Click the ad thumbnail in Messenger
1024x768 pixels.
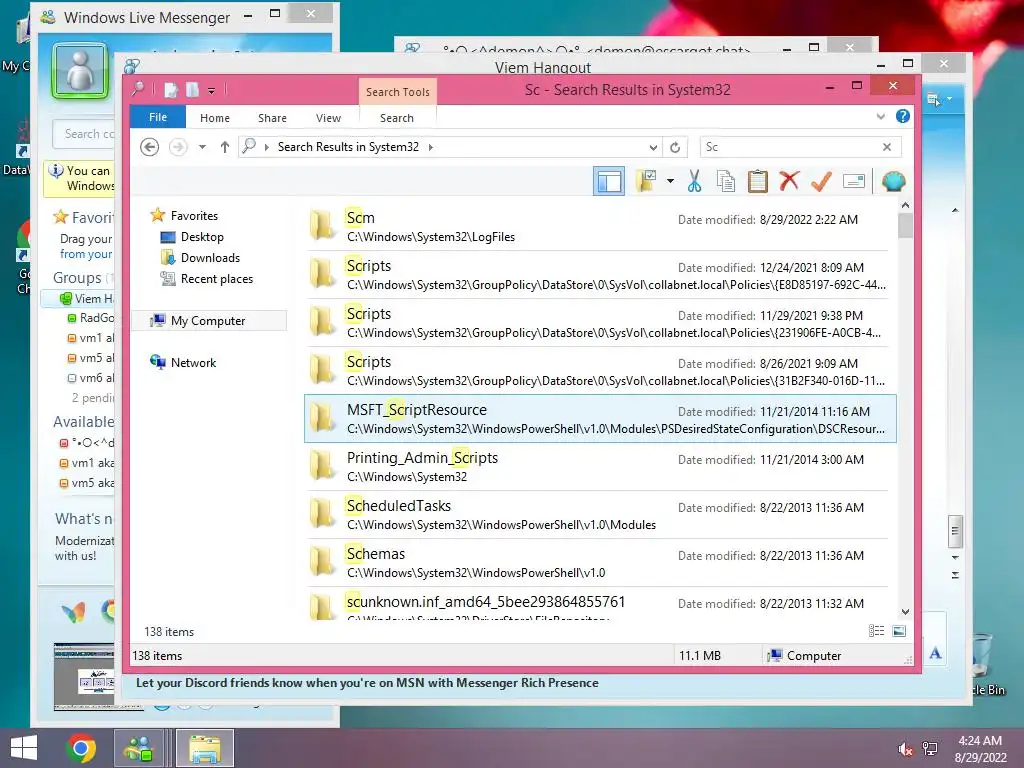[x=84, y=677]
